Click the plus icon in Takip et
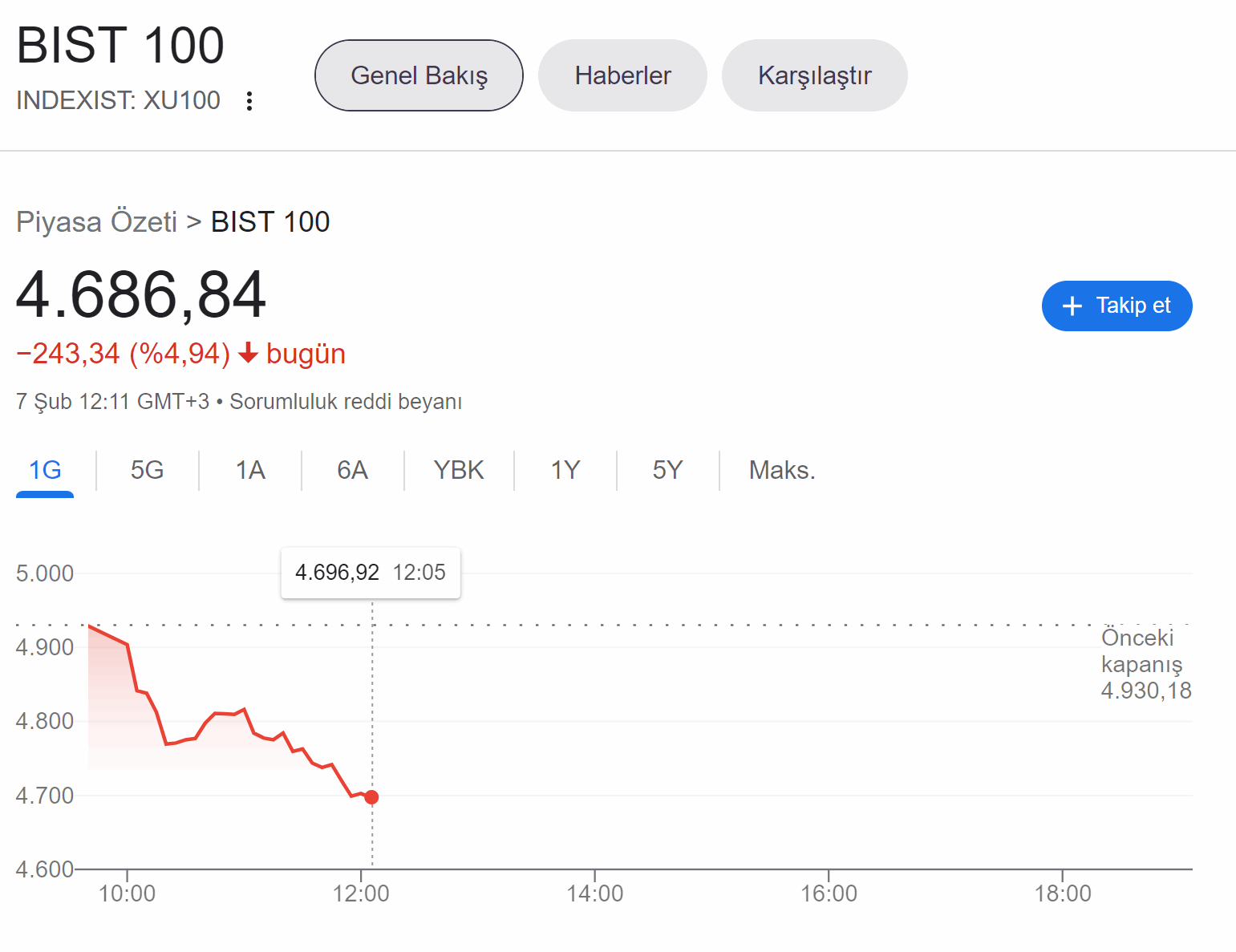Viewport: 1236px width, 952px height. click(1072, 306)
